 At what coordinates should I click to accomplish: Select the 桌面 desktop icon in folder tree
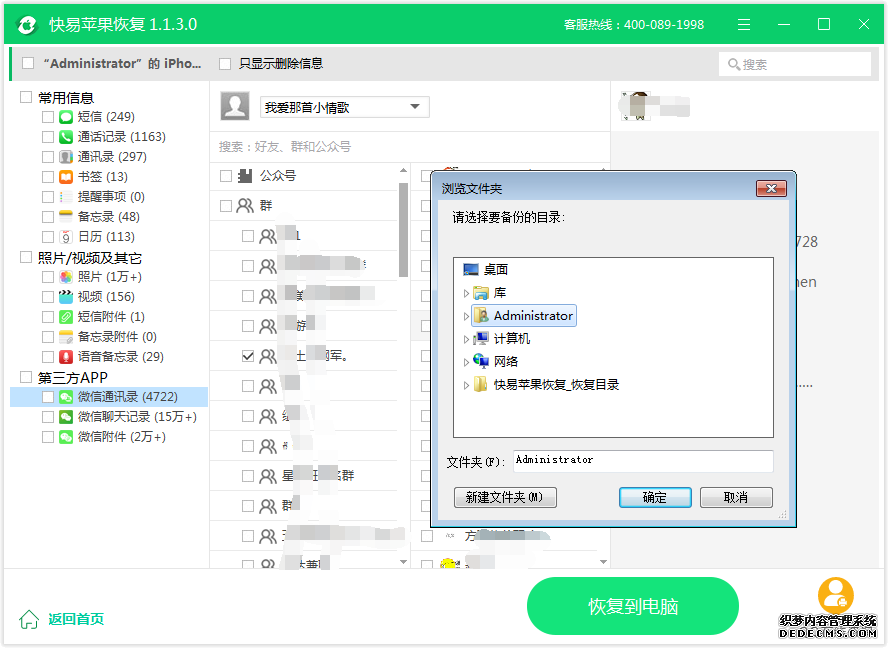click(471, 270)
